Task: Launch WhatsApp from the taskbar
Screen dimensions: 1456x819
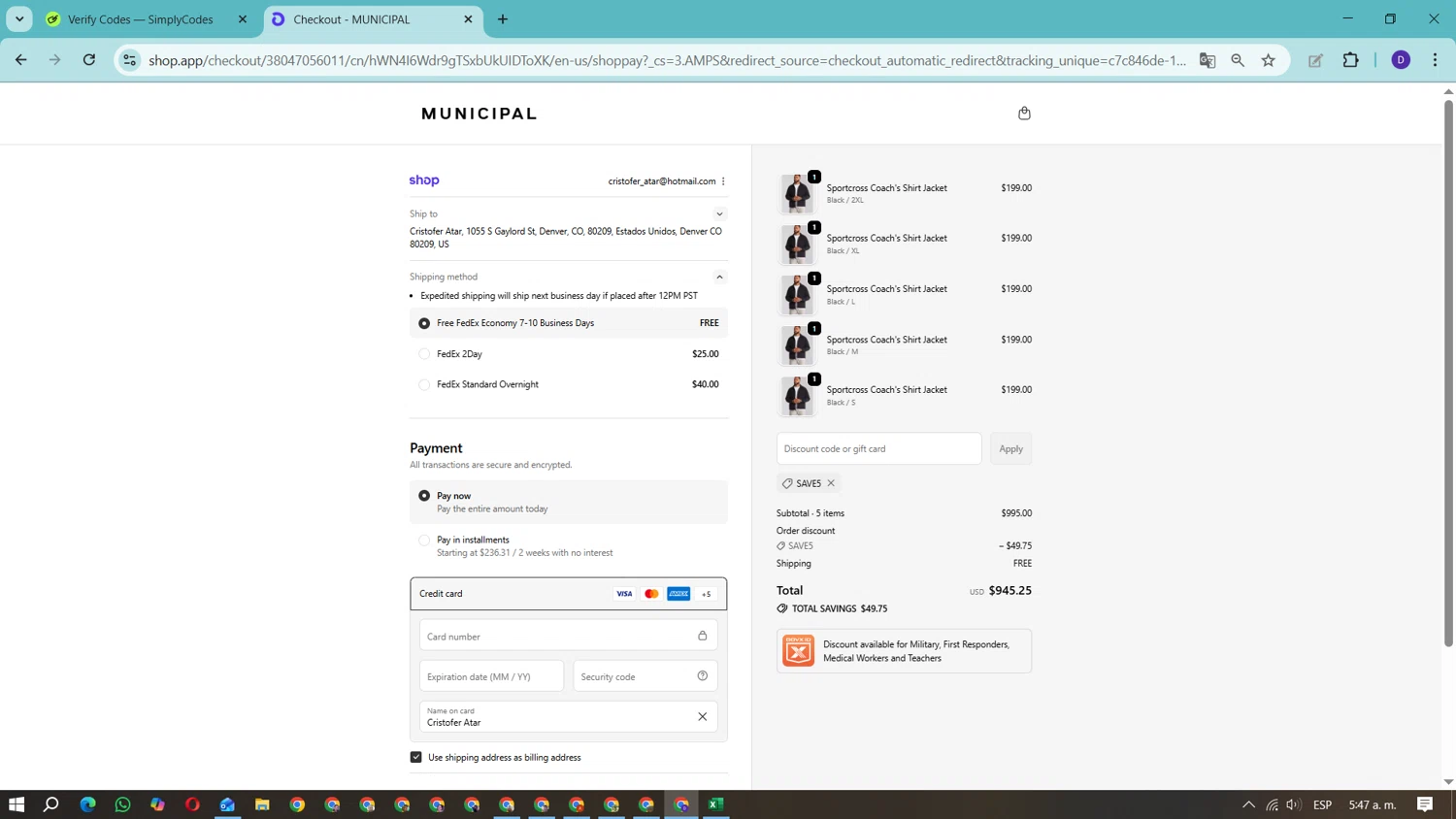Action: [122, 804]
